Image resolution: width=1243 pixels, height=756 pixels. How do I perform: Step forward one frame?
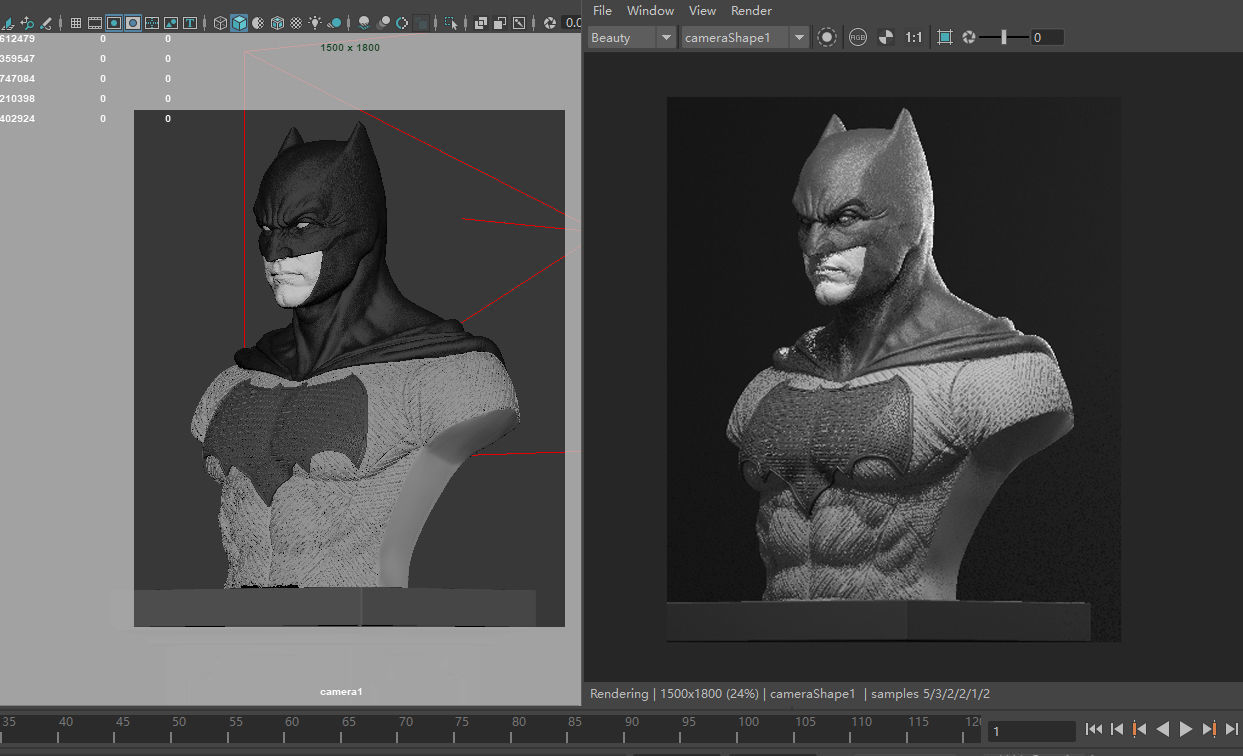(x=1231, y=730)
